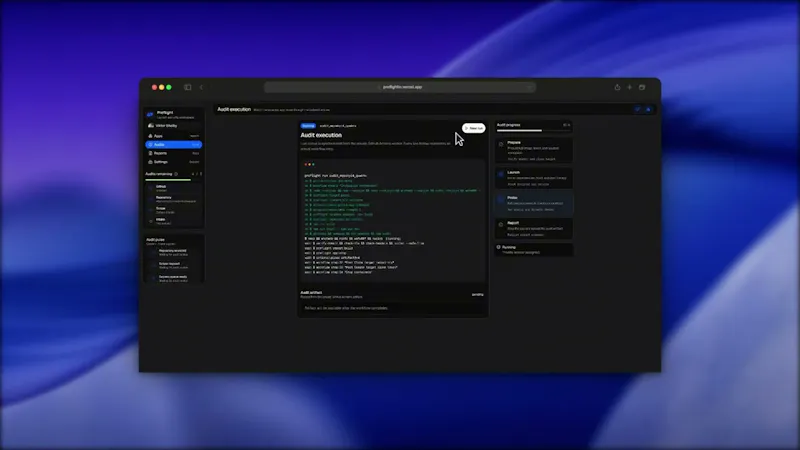Click the blue check icon in header
Screen dimensions: 800x450
(637, 109)
